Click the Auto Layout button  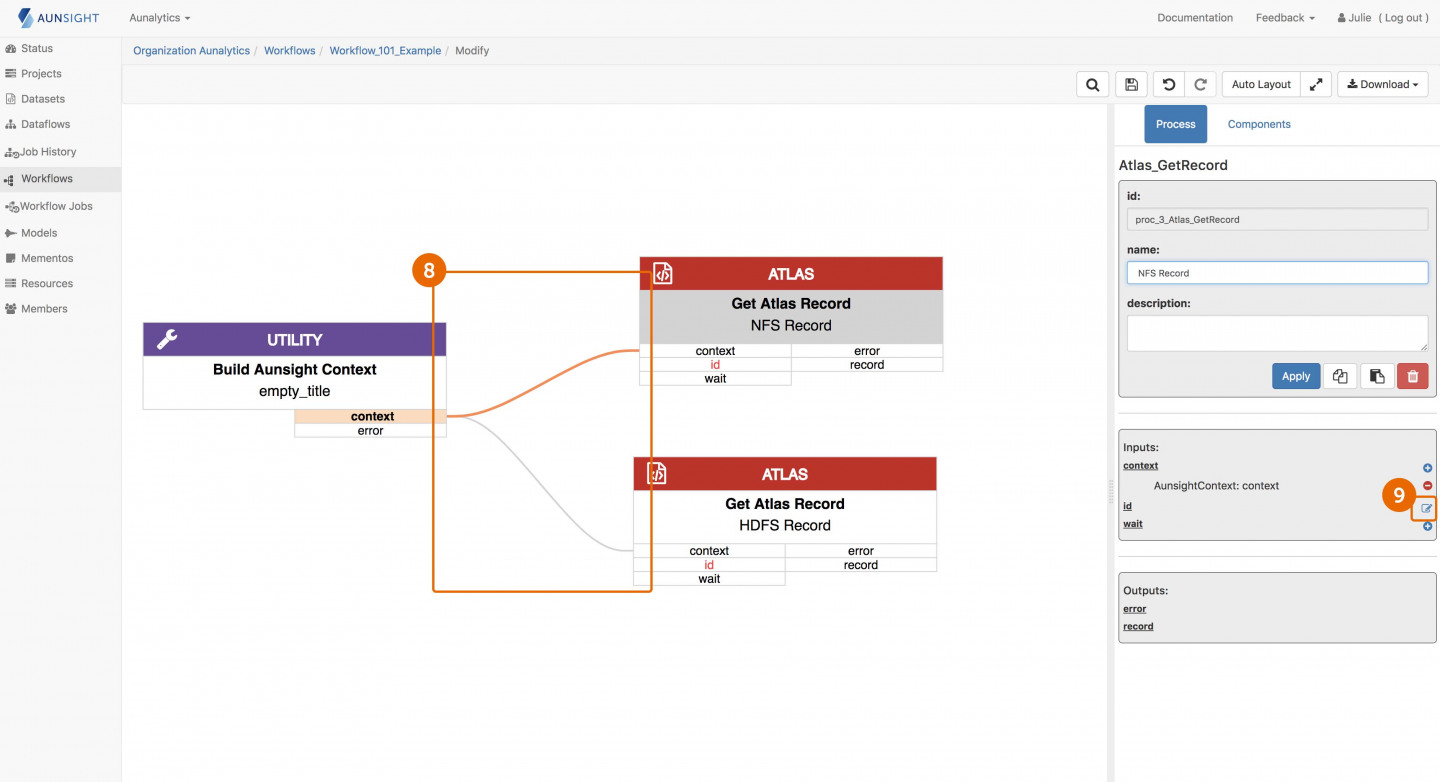(1261, 85)
